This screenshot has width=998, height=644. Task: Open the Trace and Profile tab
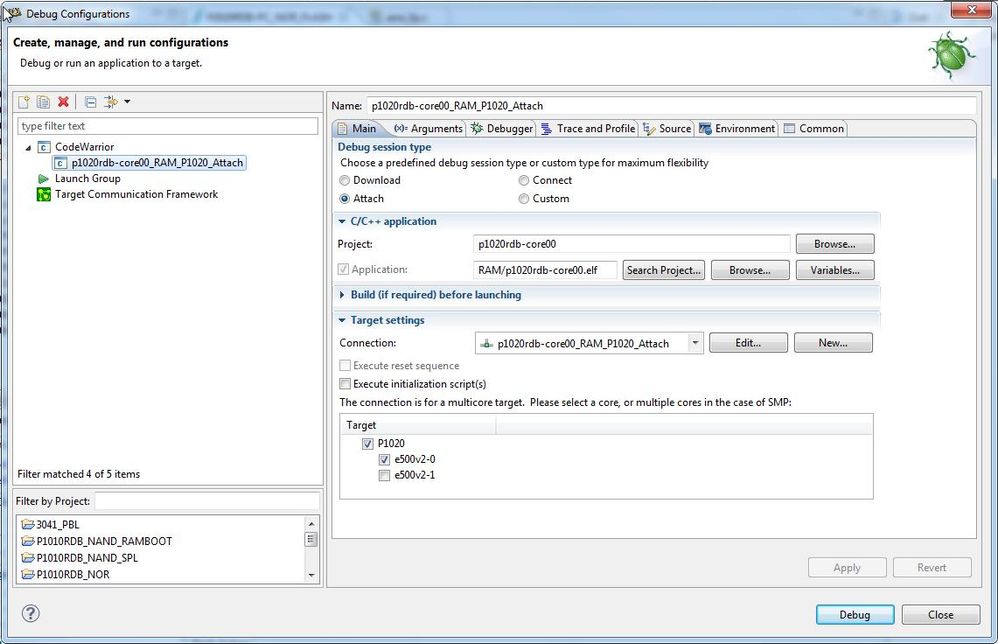click(588, 129)
